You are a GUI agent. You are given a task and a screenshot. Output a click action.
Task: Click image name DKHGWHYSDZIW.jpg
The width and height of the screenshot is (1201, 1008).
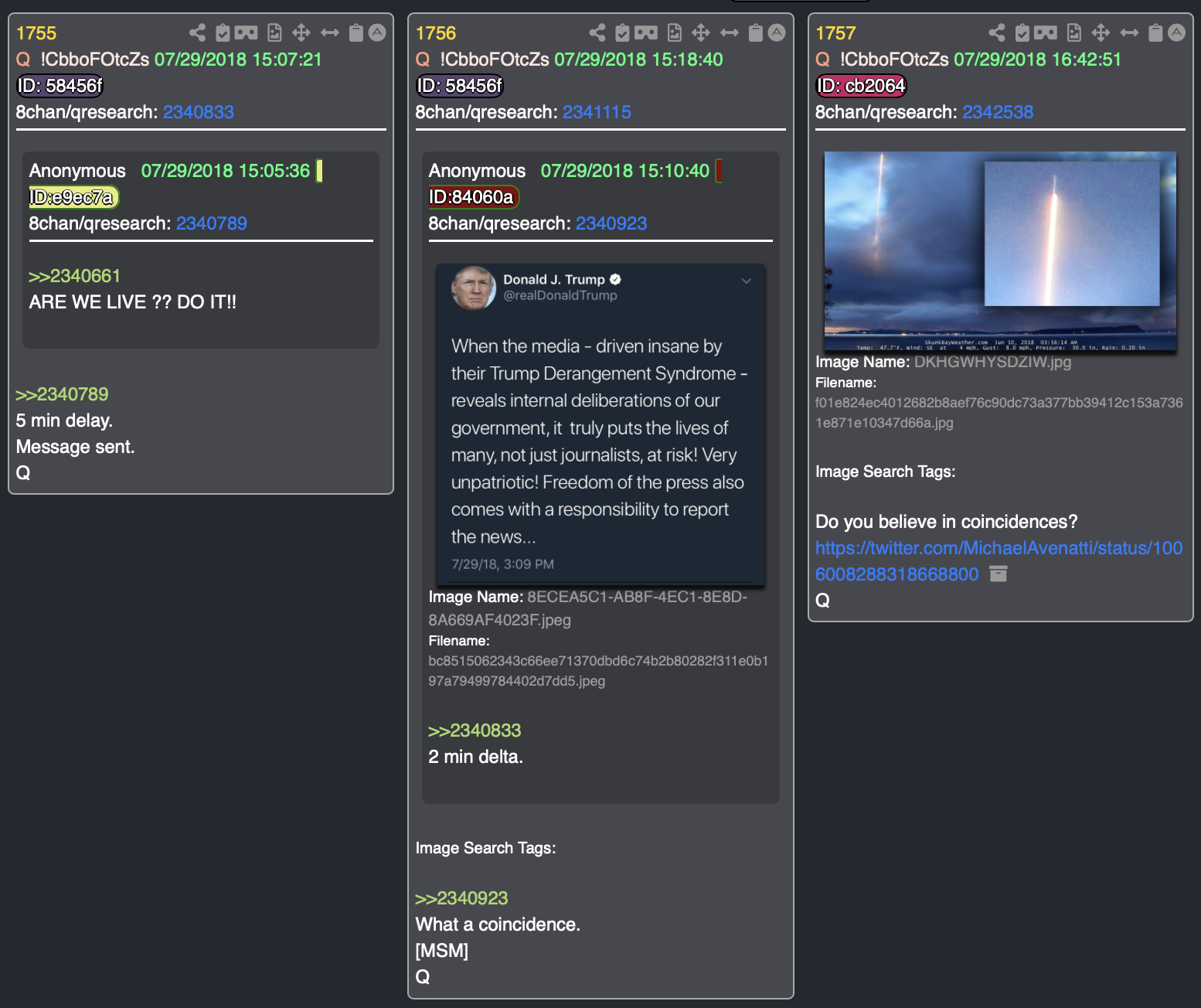pyautogui.click(x=992, y=362)
